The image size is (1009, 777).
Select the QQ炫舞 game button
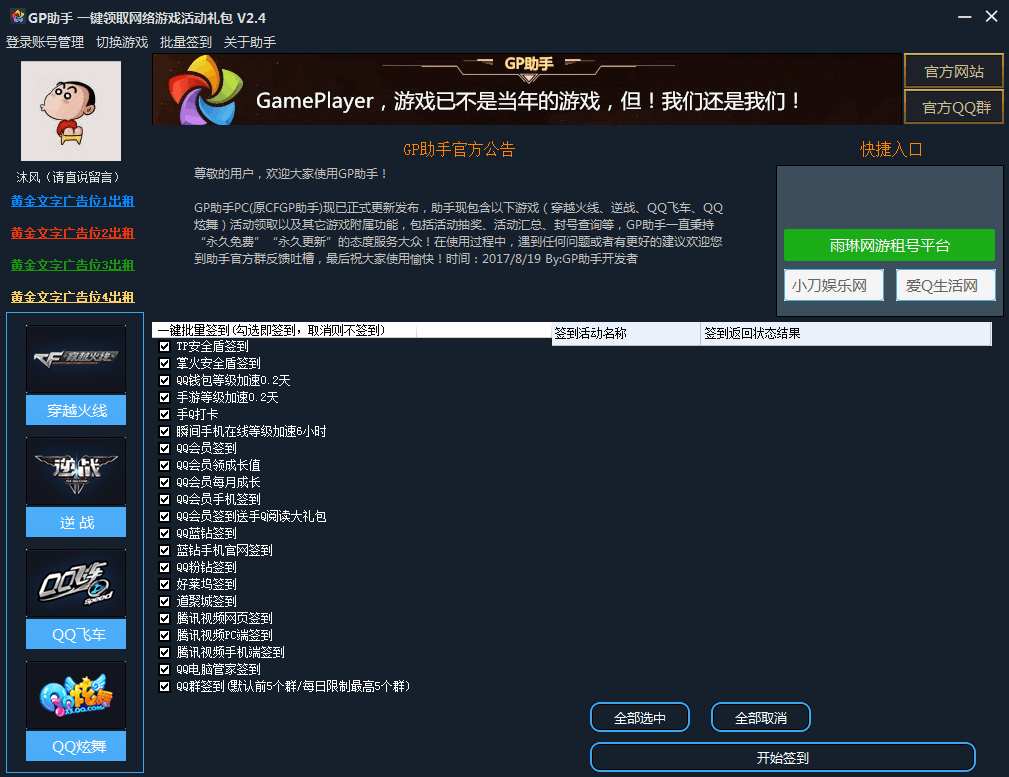[76, 746]
